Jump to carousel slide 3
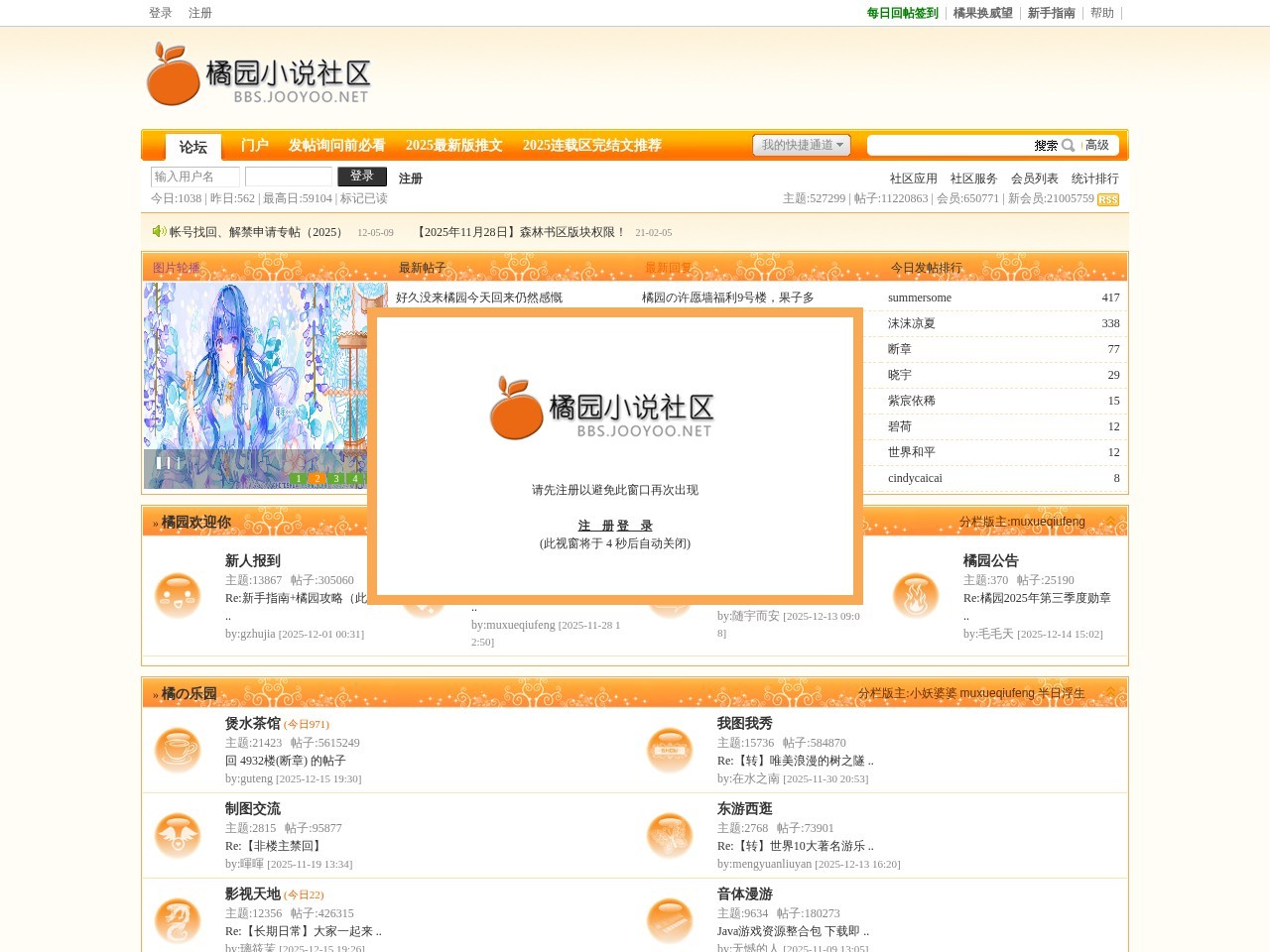The height and width of the screenshot is (952, 1270). [x=335, y=478]
